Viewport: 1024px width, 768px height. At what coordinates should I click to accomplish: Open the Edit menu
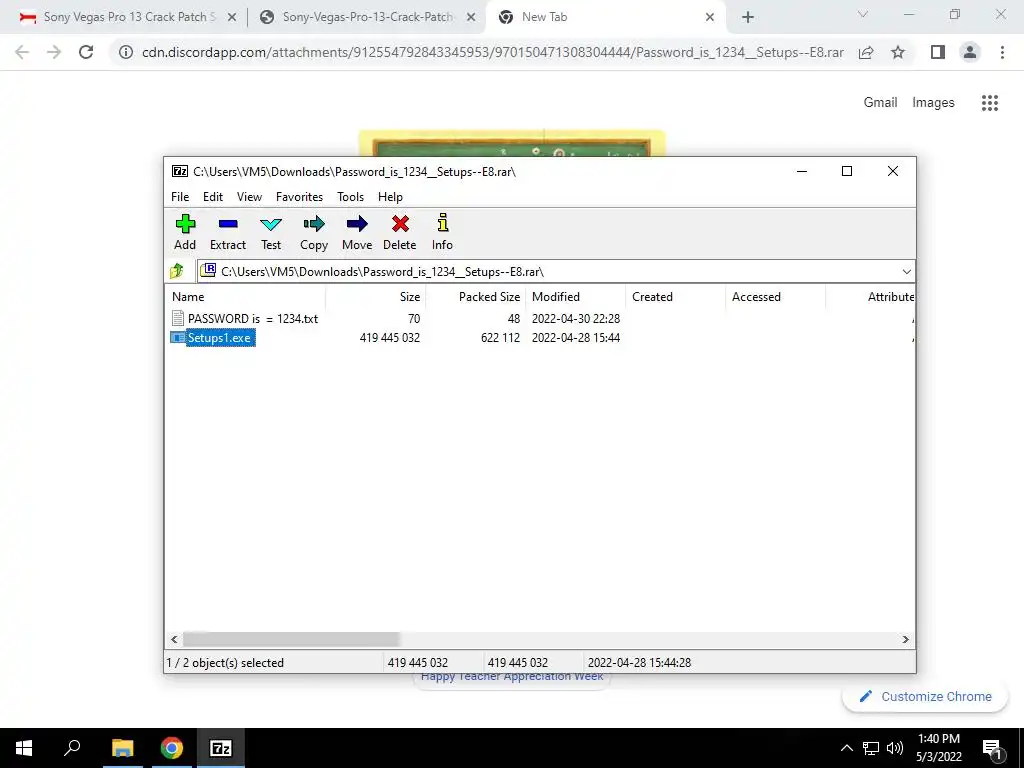point(213,197)
